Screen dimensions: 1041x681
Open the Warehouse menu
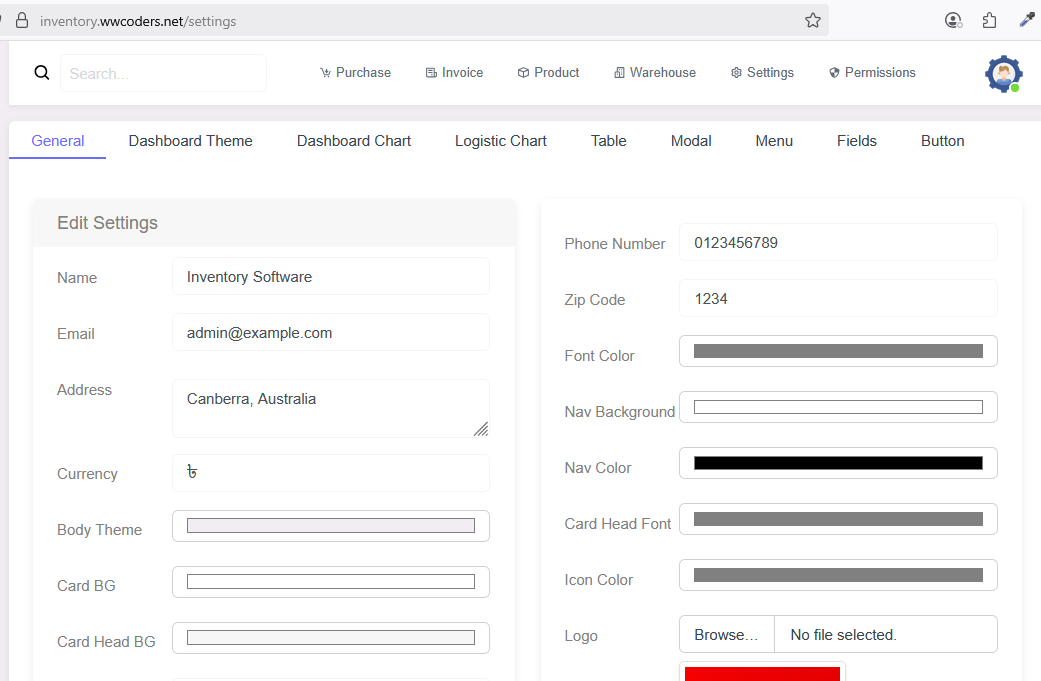click(655, 73)
